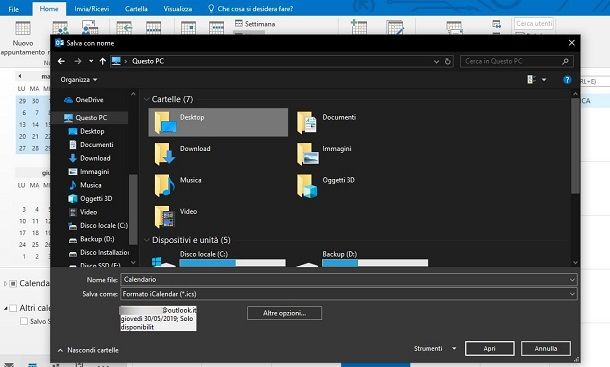Screen dimensions: 610x367
Task: Select OneDrive in the navigation pane
Action: (x=84, y=100)
